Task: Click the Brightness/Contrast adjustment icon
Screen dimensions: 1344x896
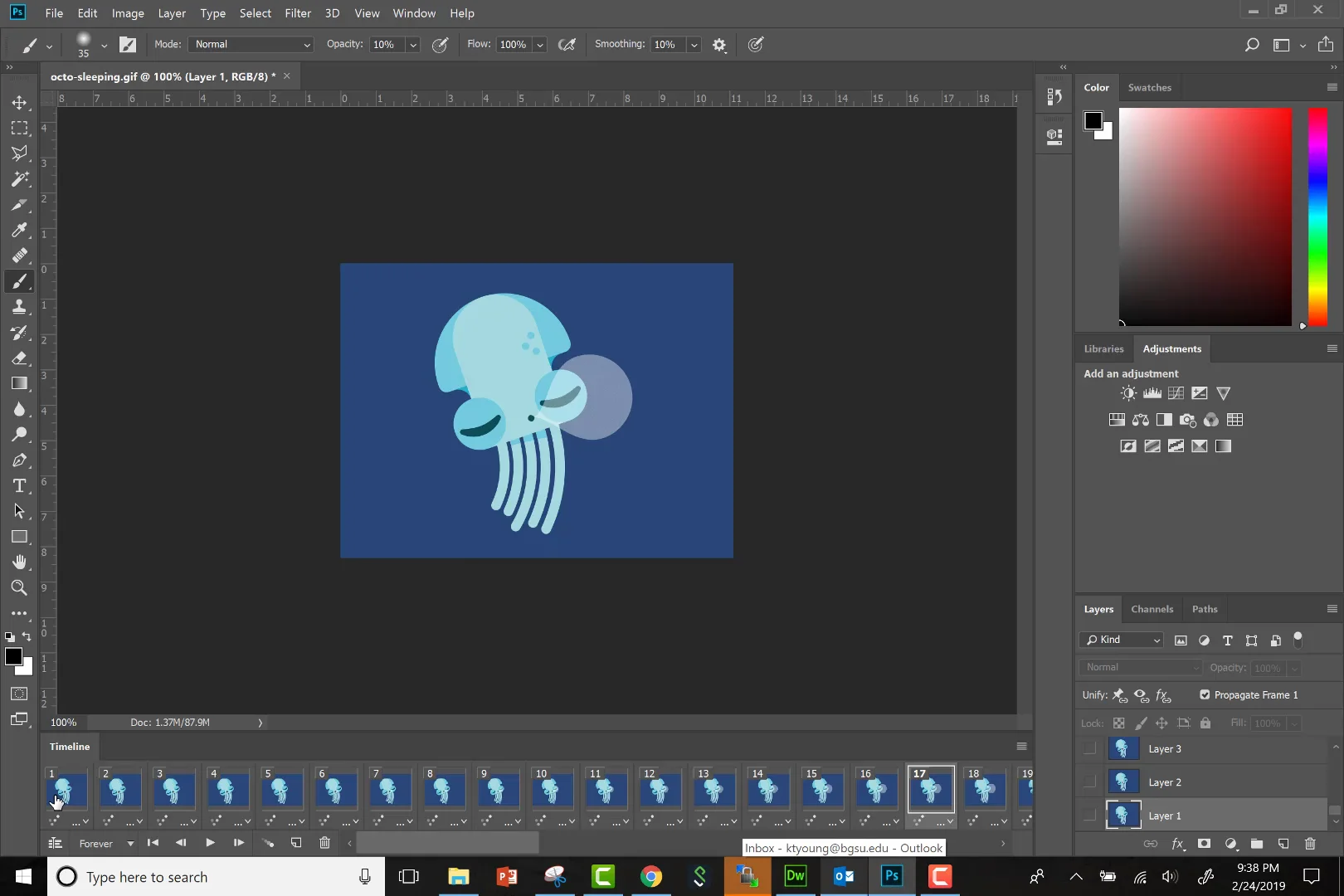Action: 1128,393
